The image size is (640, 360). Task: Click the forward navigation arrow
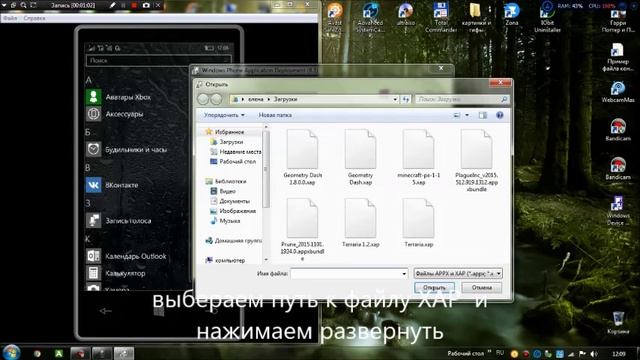[x=216, y=99]
